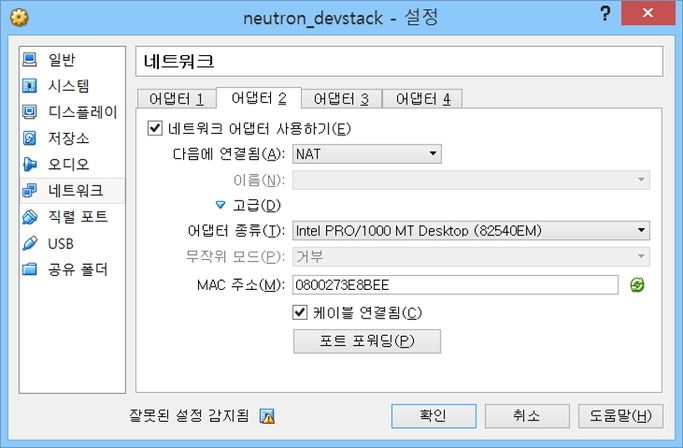This screenshot has width=683, height=448.
Task: Click the System (시스템) chip icon
Action: [30, 86]
